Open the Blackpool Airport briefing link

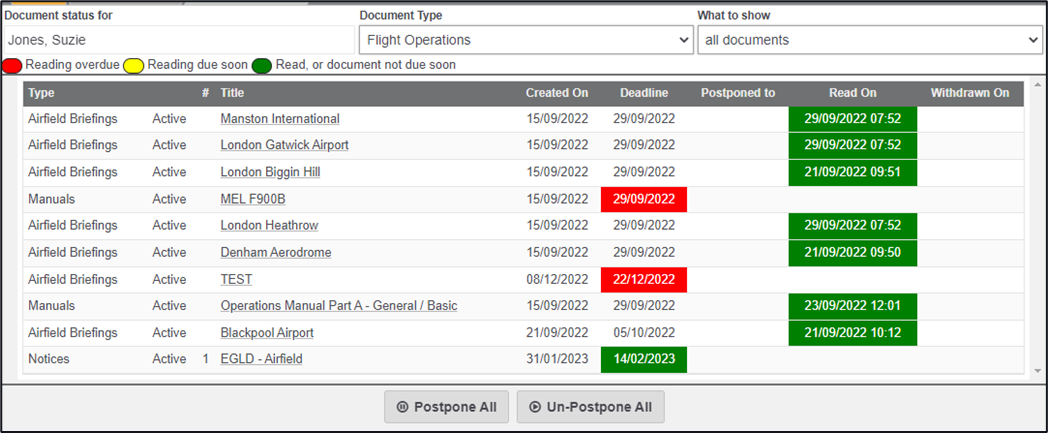267,333
